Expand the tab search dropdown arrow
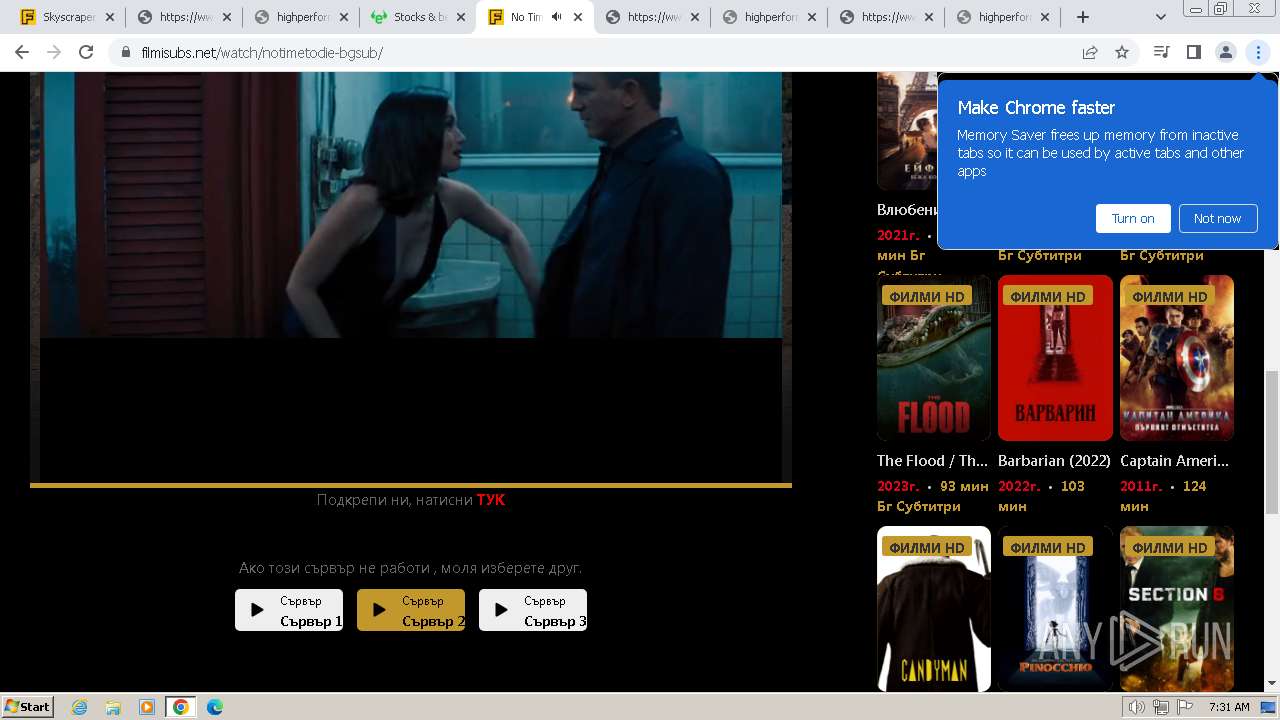Screen dimensions: 1280x720 1160,17
